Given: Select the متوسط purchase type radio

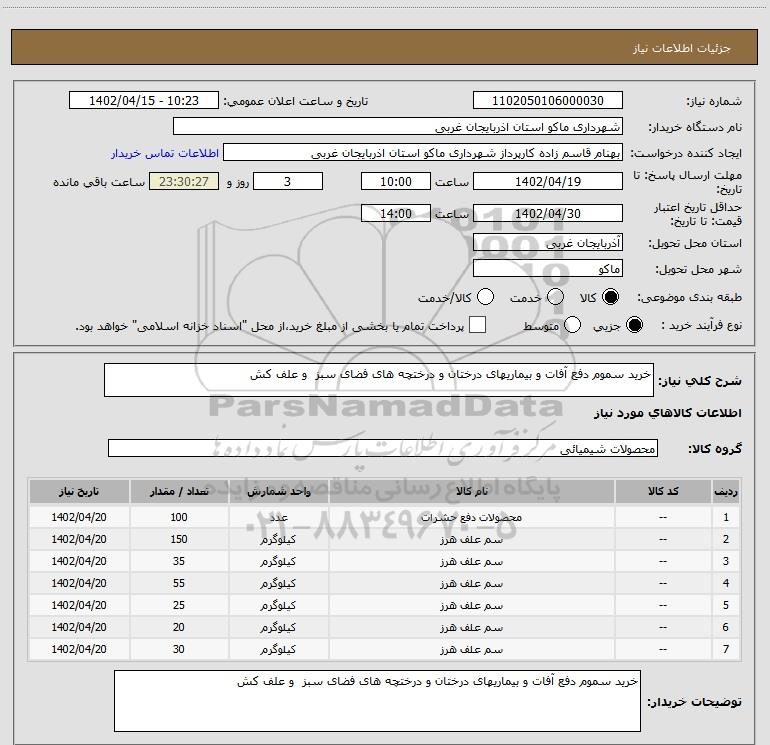Looking at the screenshot, I should pos(572,325).
